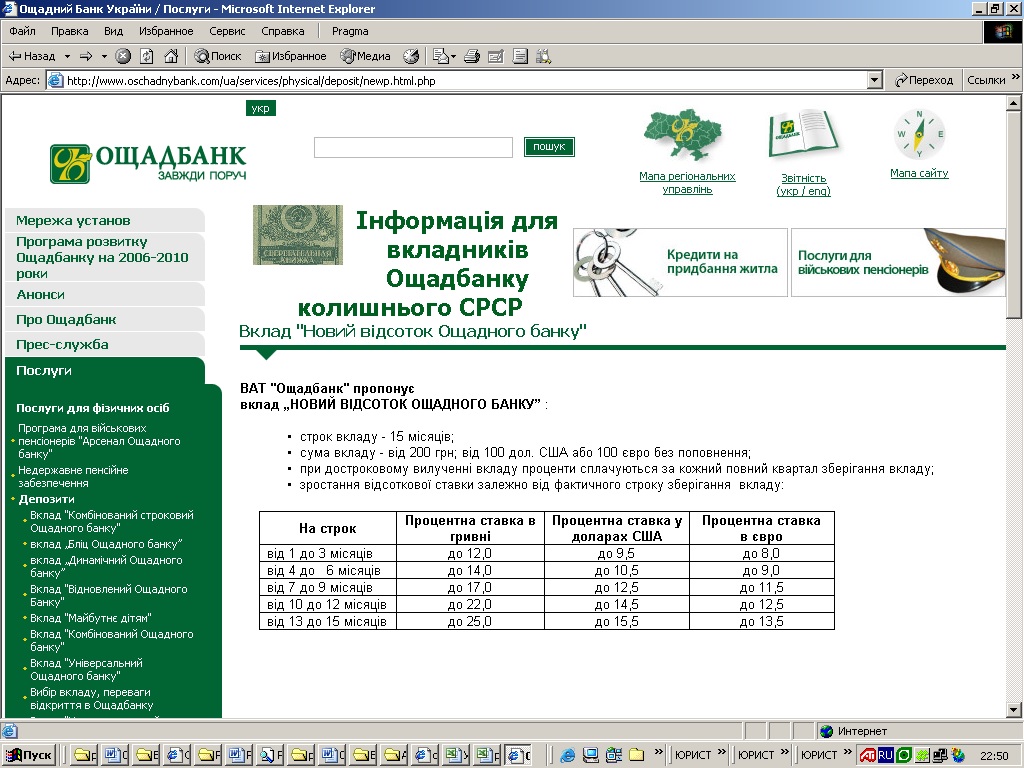Open the Недержавне пенсійне забезпечення link

tap(73, 477)
